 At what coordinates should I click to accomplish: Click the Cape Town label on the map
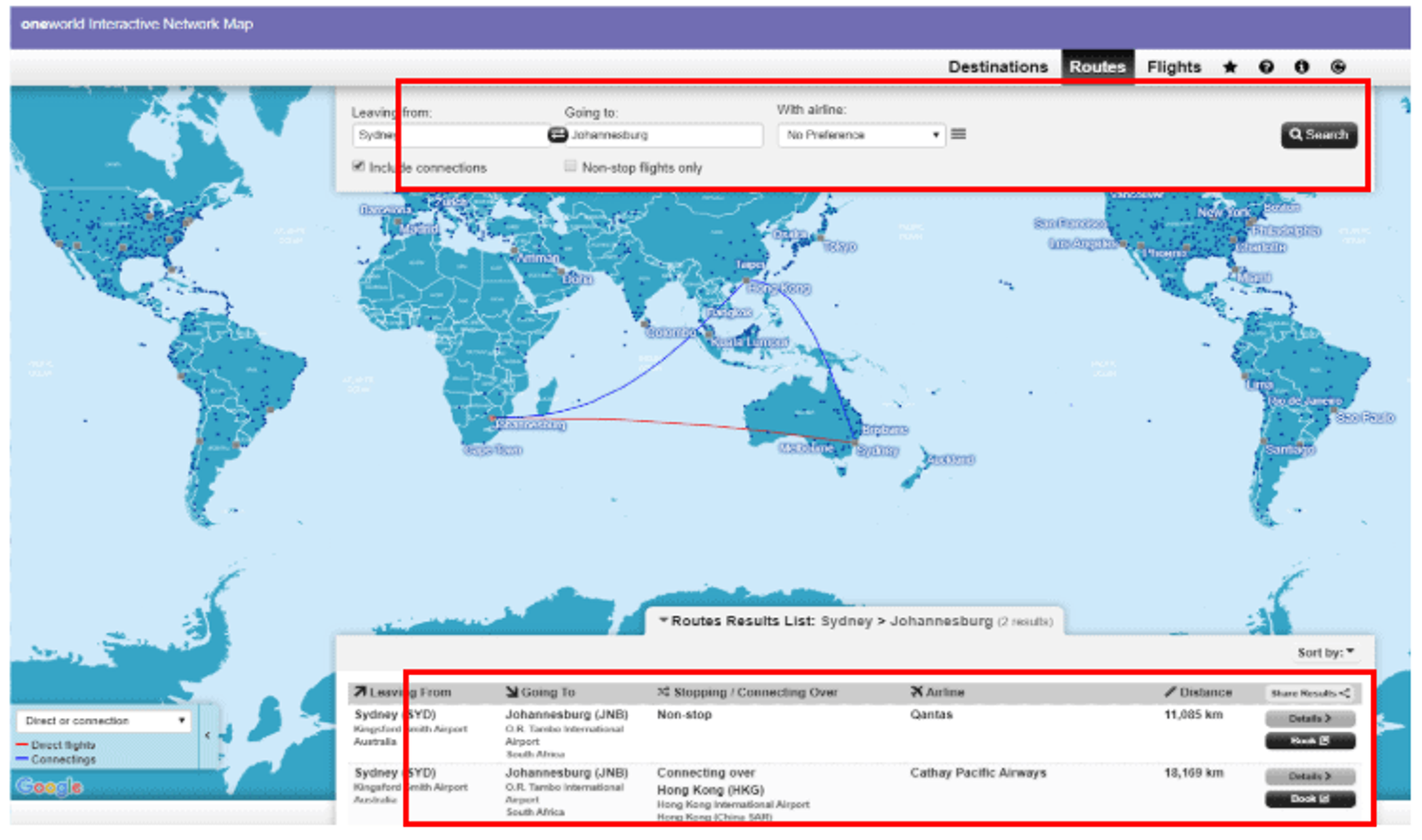[493, 451]
